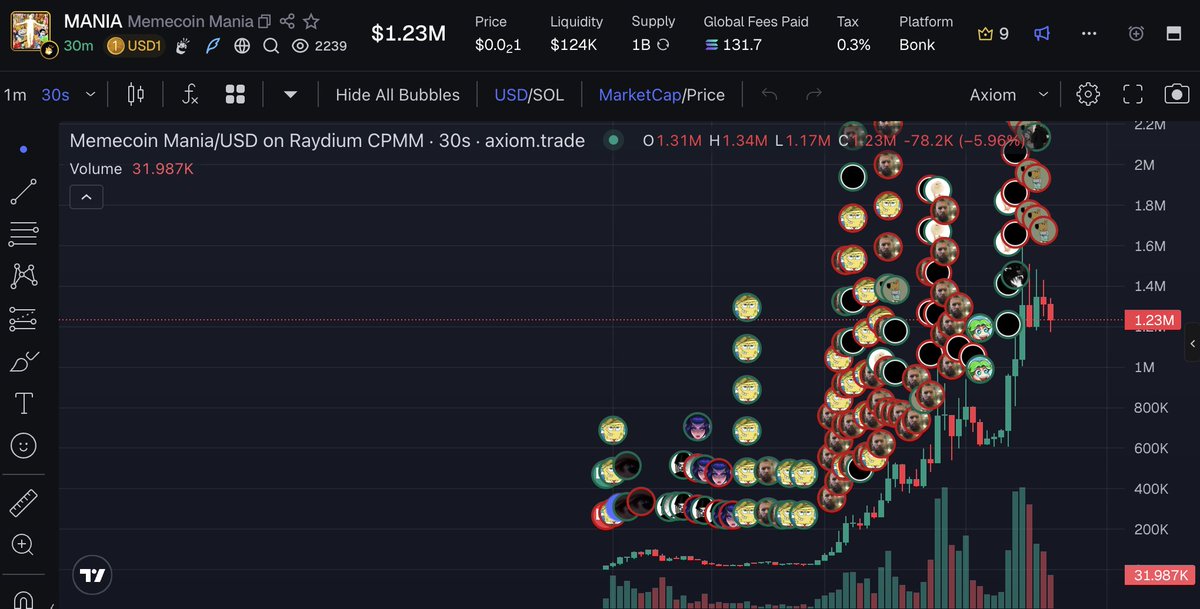Select the 30s timeframe

(55, 95)
